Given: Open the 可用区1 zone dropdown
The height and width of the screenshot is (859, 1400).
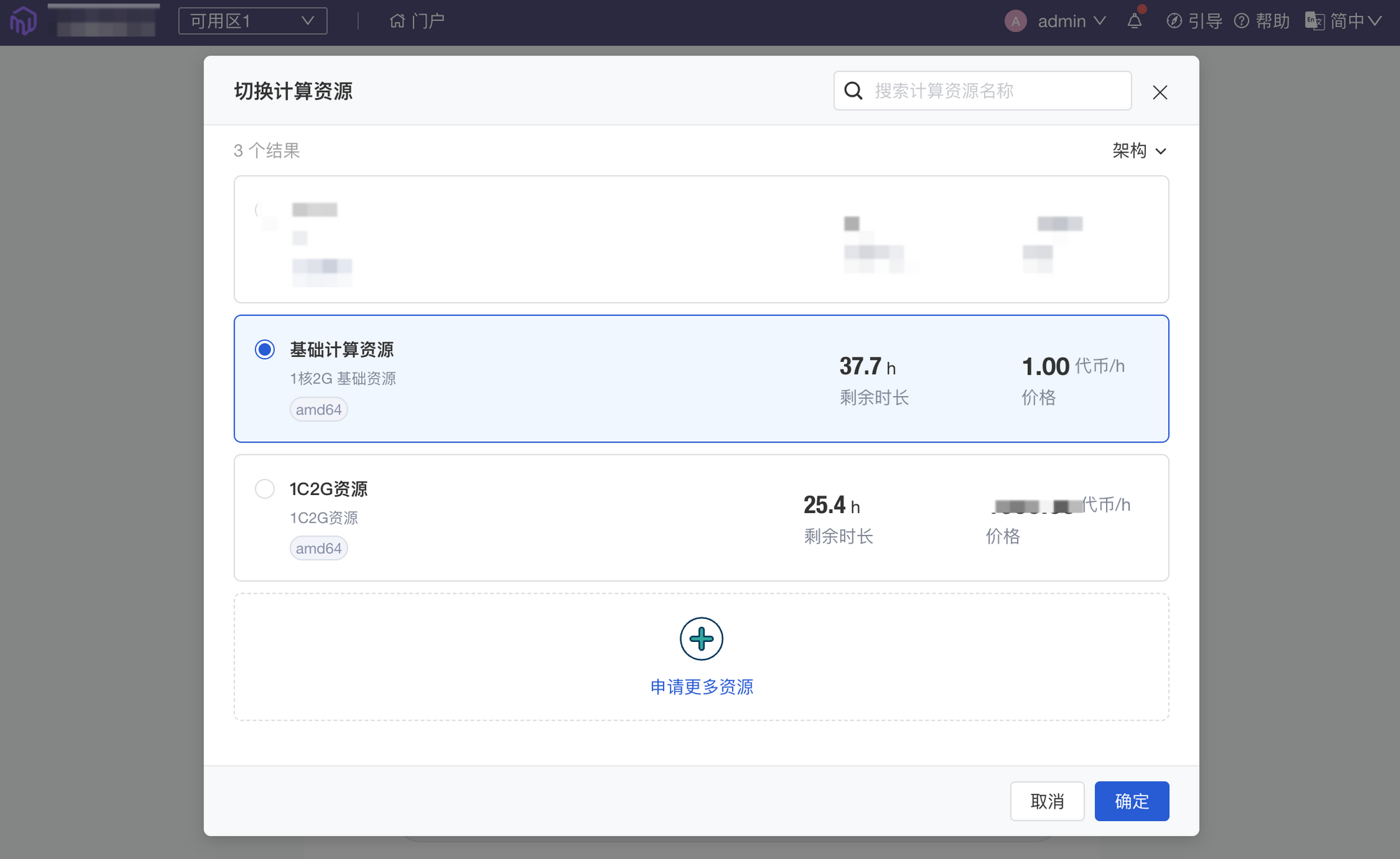Looking at the screenshot, I should (253, 21).
